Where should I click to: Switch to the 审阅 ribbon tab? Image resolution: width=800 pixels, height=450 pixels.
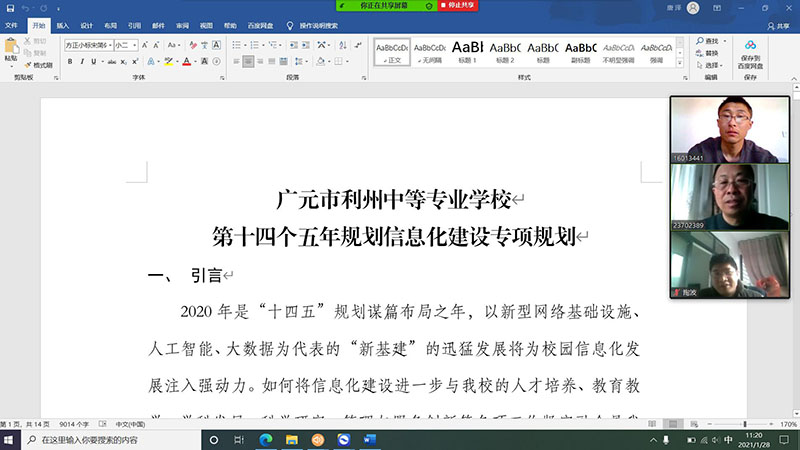(182, 25)
